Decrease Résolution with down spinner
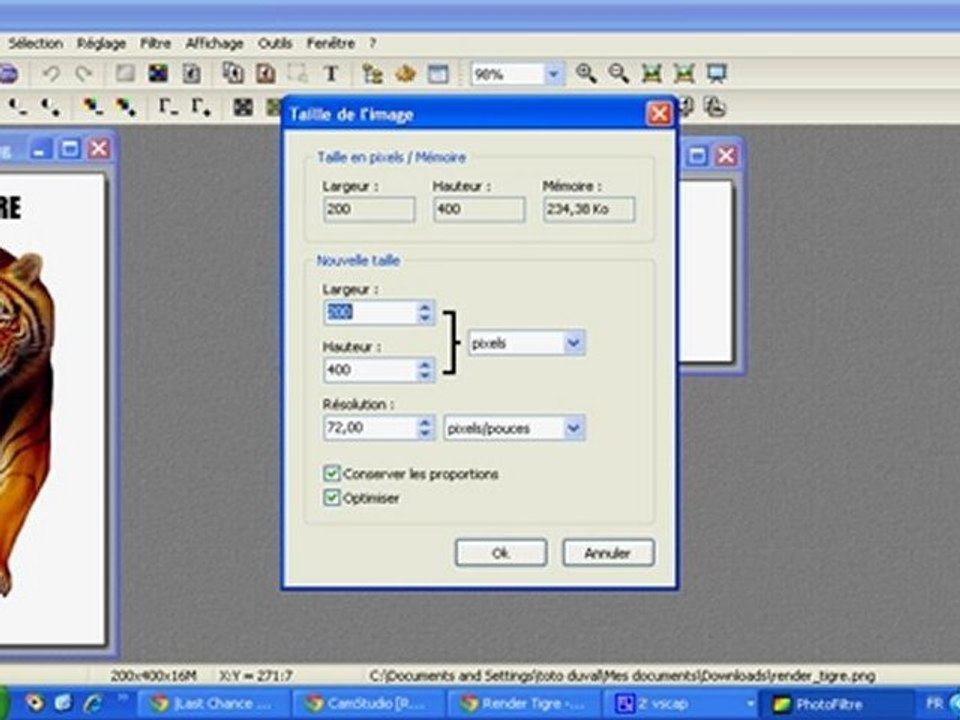The image size is (960, 720). pos(425,433)
